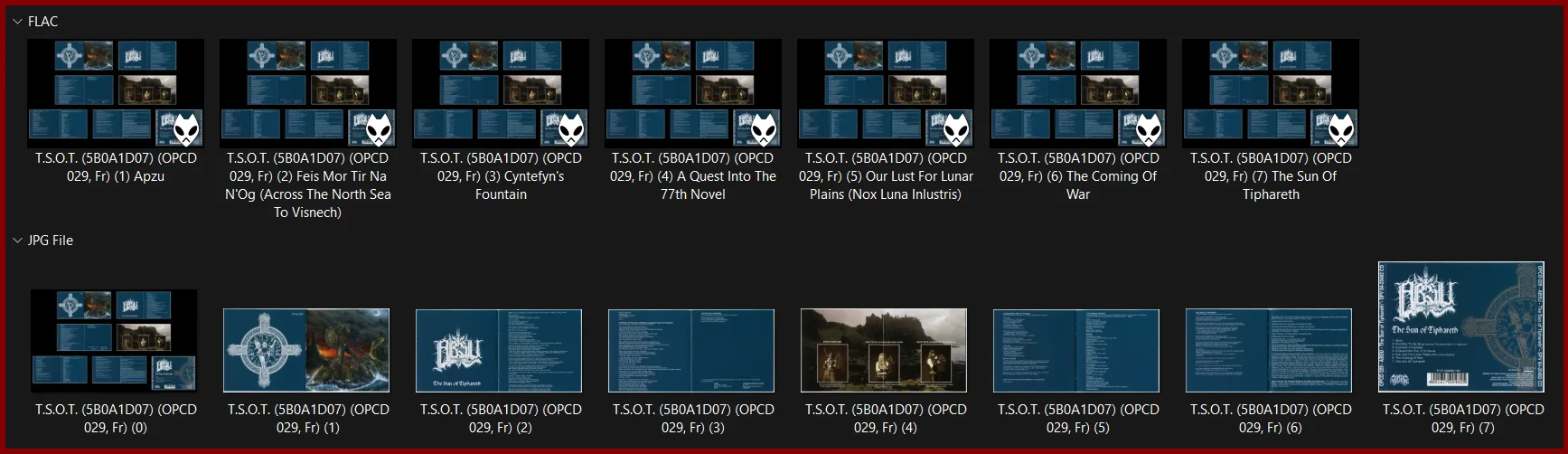This screenshot has width=1568, height=454.
Task: Select the JPG (2) Absu logo booklet thumbnail
Action: (499, 350)
